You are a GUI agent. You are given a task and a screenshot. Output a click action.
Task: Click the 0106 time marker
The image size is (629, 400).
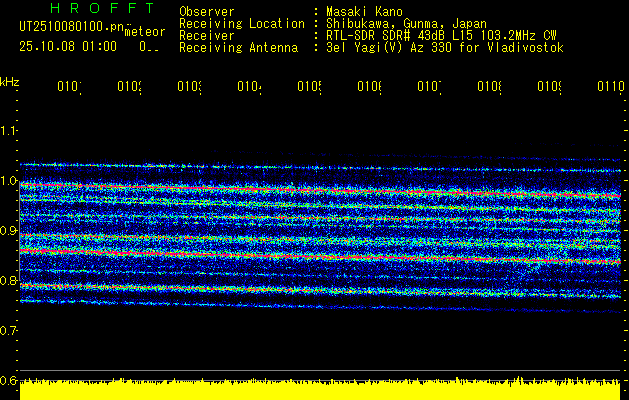(x=369, y=86)
